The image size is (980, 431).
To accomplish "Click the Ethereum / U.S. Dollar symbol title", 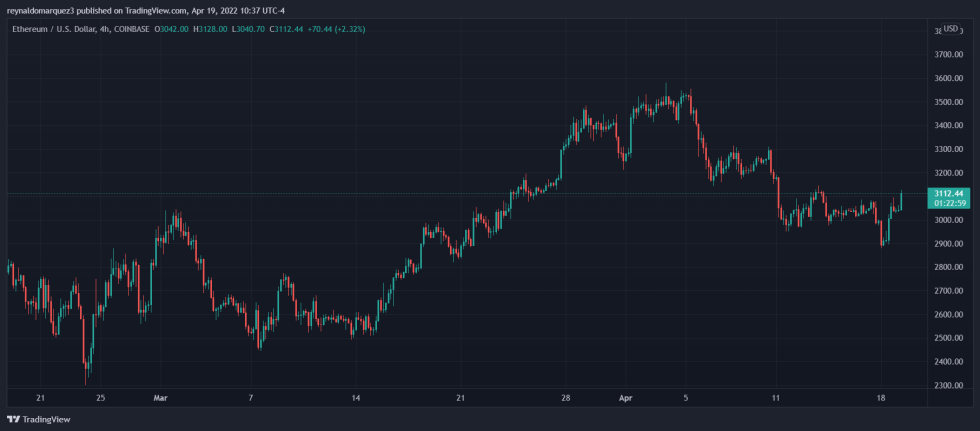I will [x=53, y=29].
